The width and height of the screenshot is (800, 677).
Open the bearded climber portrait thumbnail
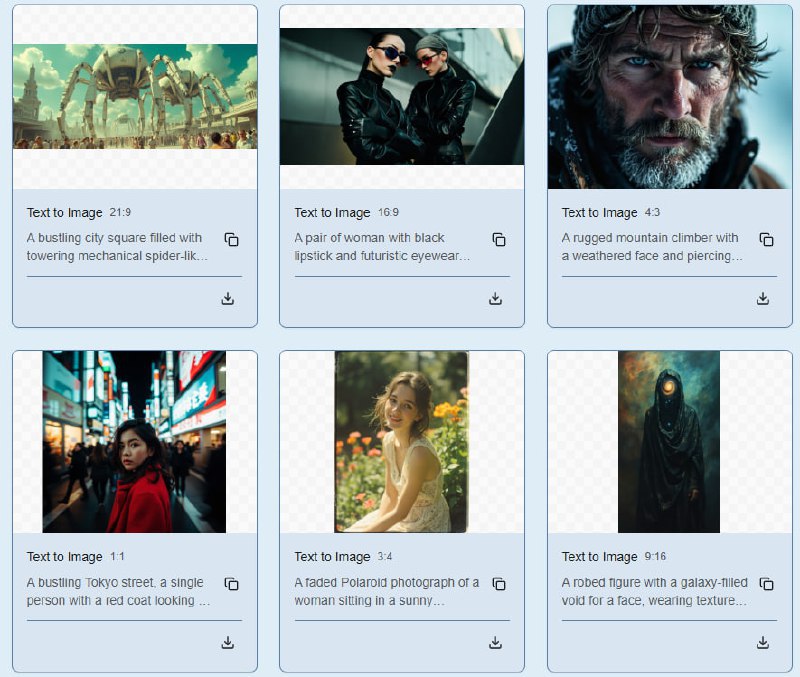(x=670, y=96)
